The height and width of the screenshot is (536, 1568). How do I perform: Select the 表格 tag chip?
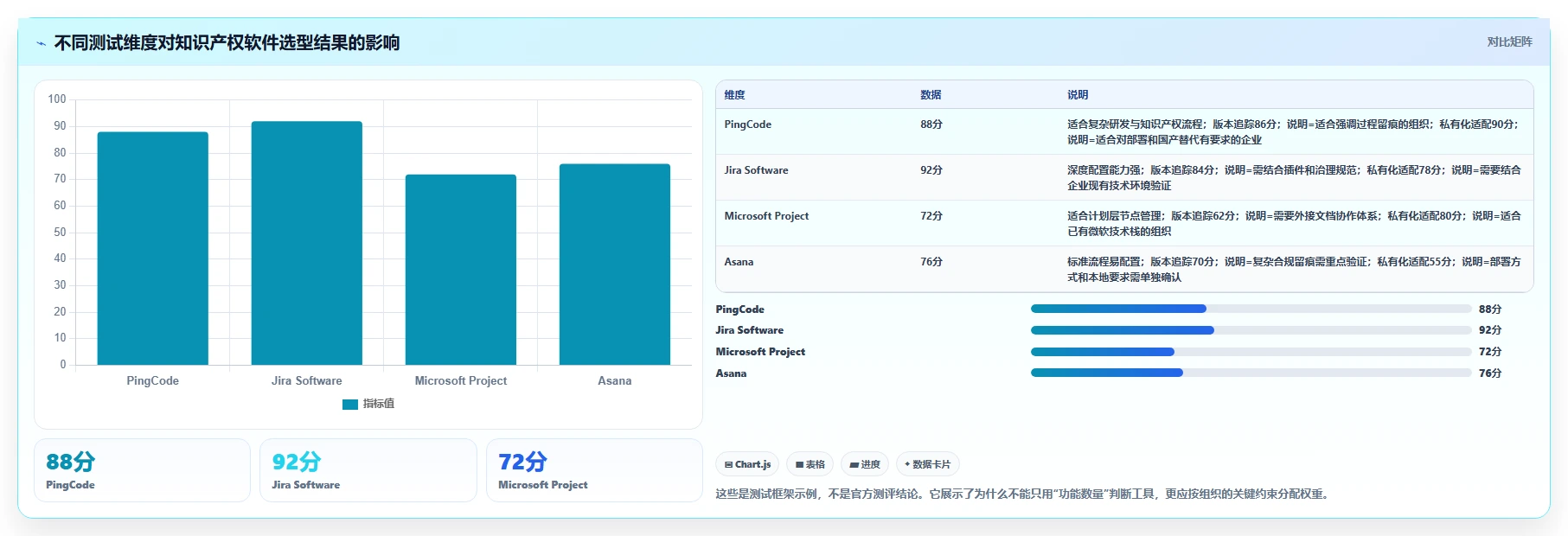[x=810, y=464]
